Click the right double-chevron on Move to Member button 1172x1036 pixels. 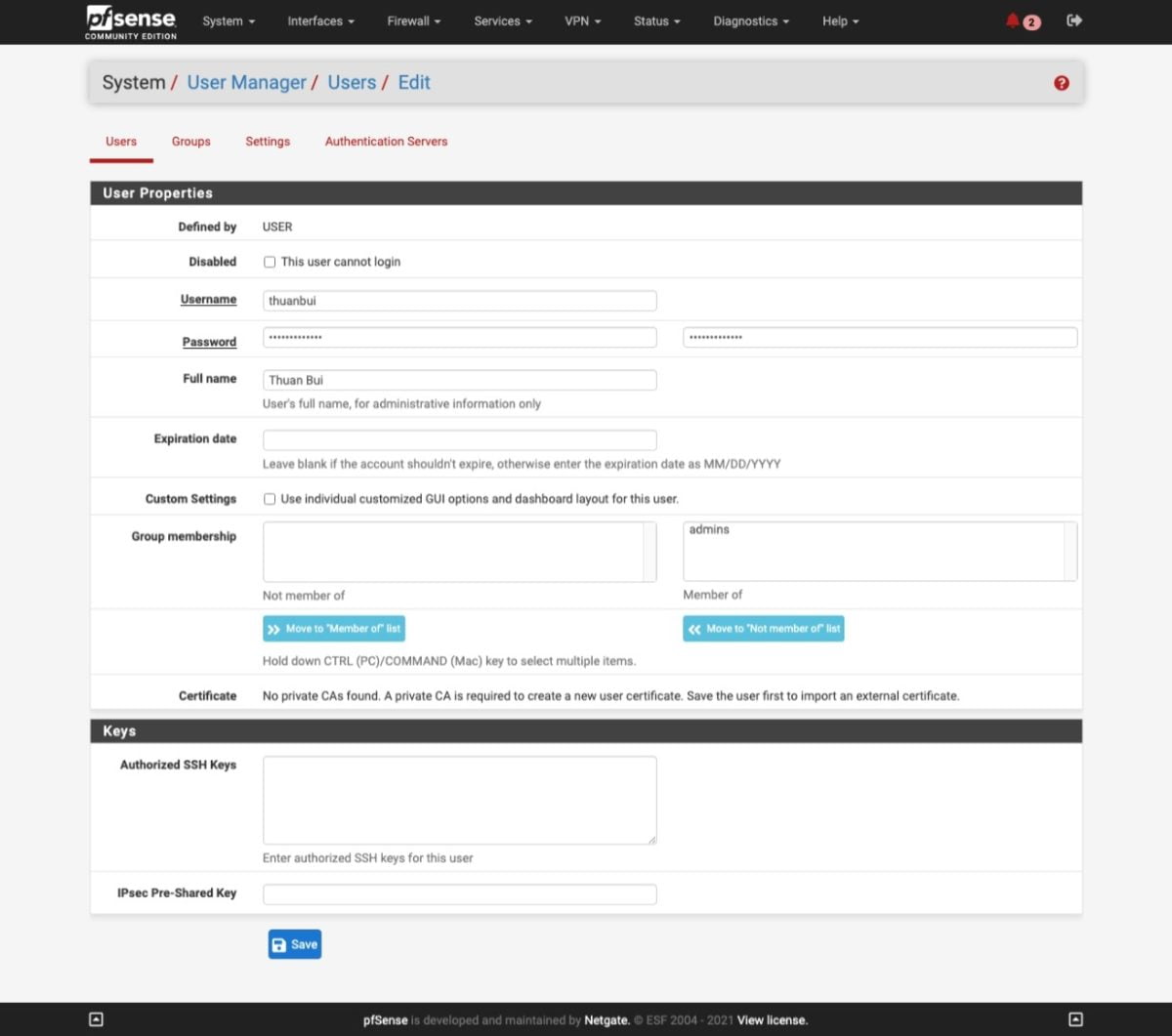274,628
